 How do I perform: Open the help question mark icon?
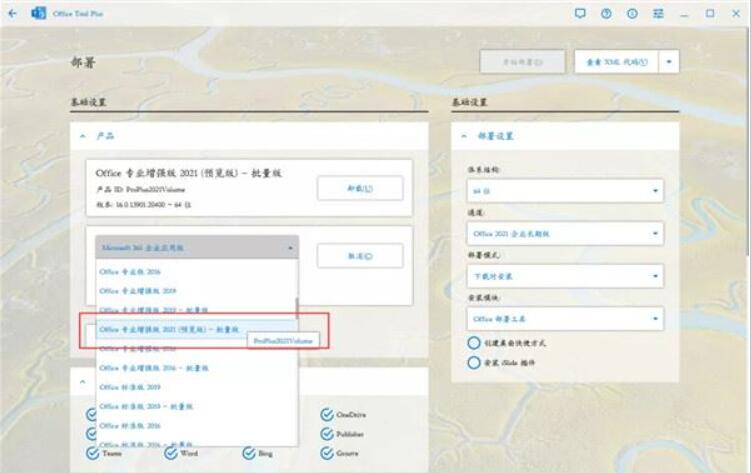(x=606, y=13)
